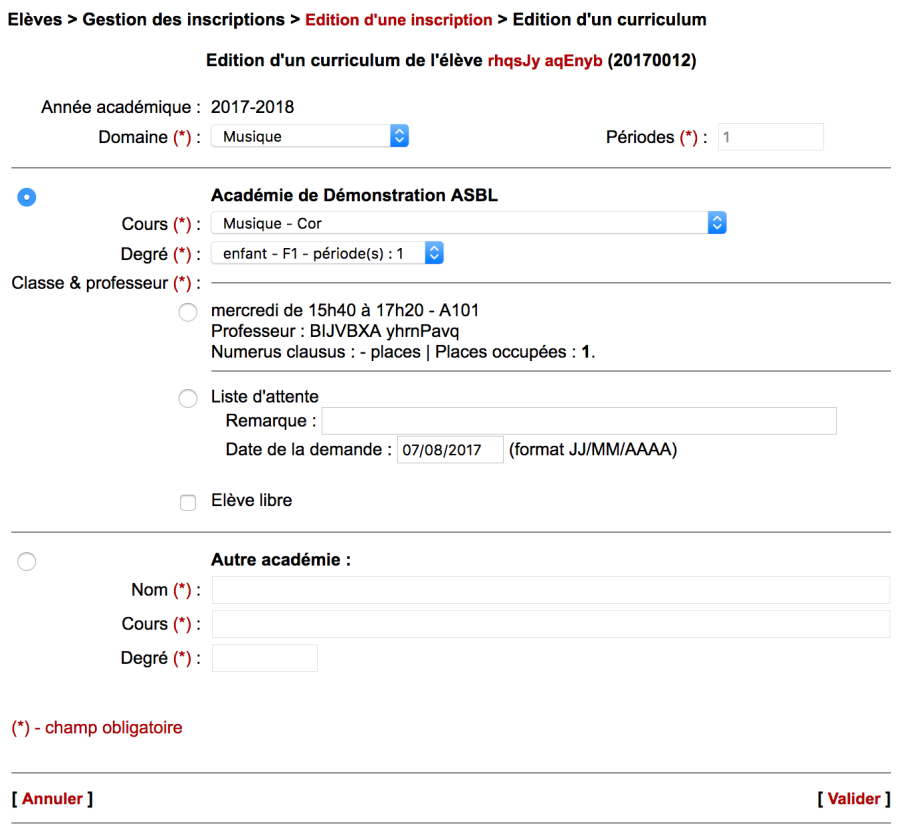Click the Date de la demande field
This screenshot has width=899, height=833.
coord(450,449)
